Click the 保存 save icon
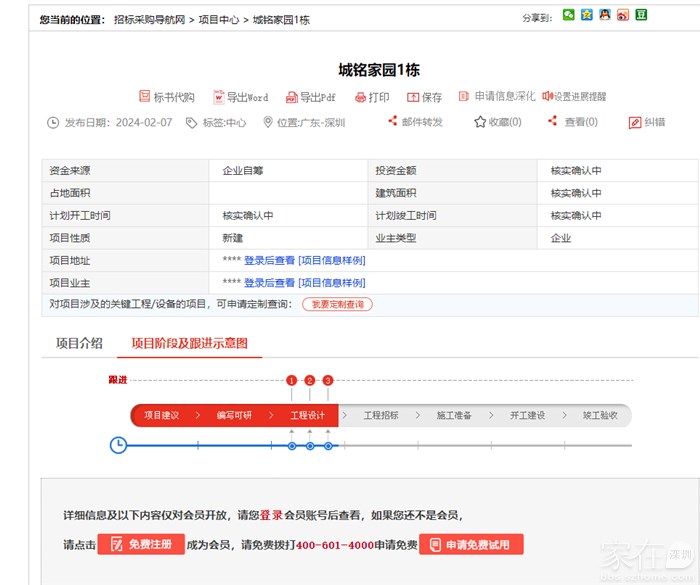Screen dimensions: 700x585 coord(413,97)
